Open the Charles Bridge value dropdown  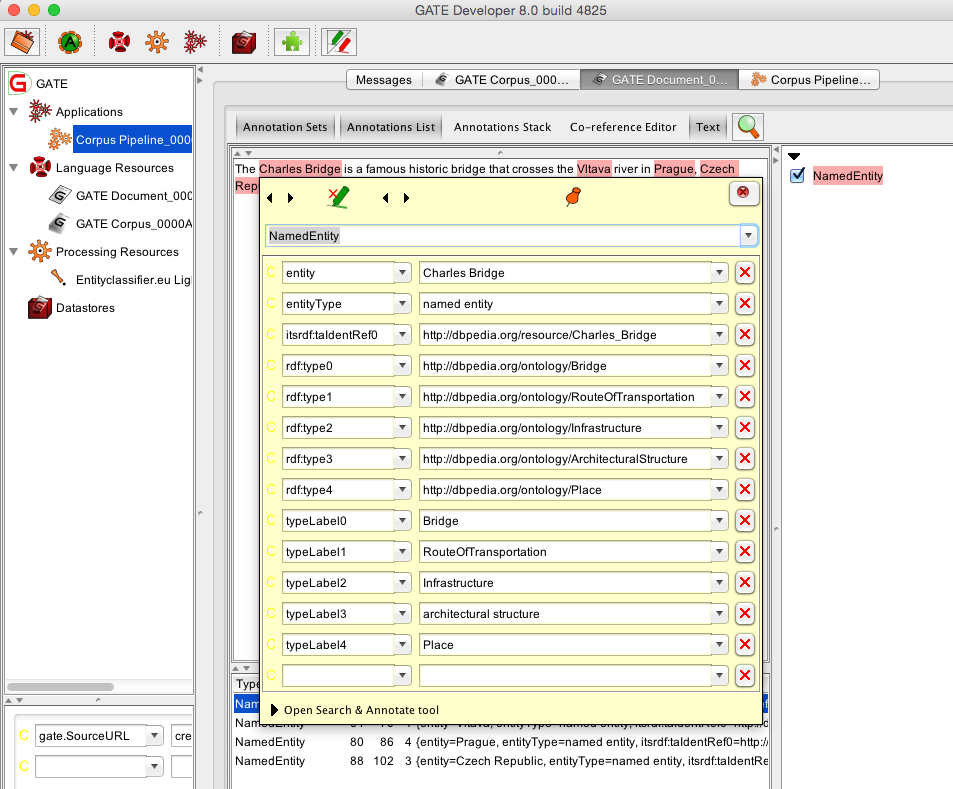pos(720,273)
